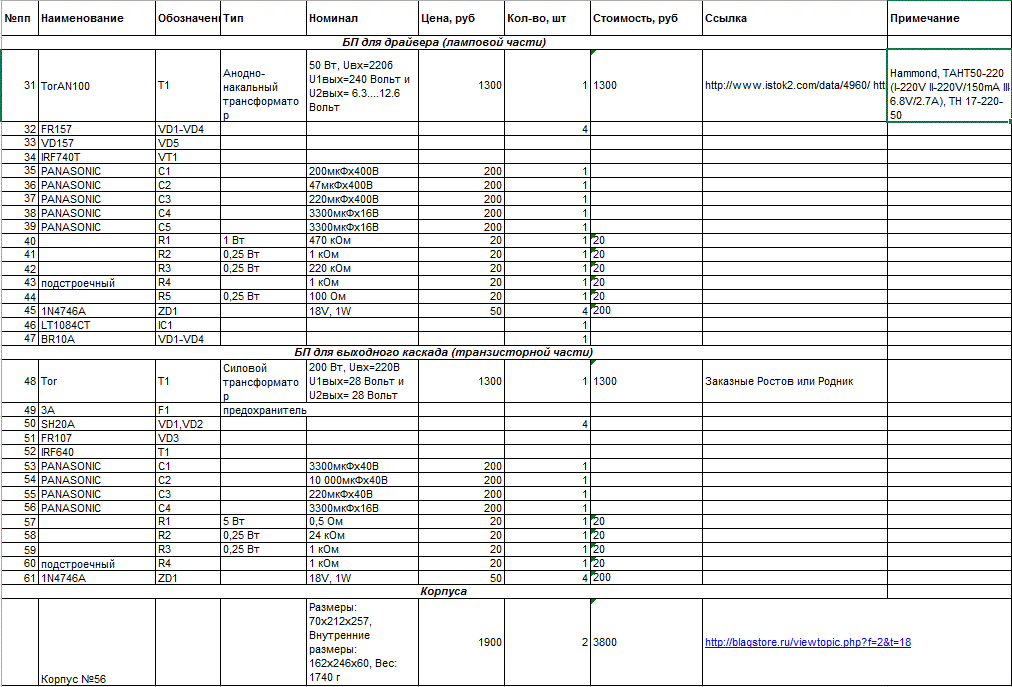This screenshot has height=687, width=1012.
Task: Select the Цена, руб header
Action: [461, 18]
